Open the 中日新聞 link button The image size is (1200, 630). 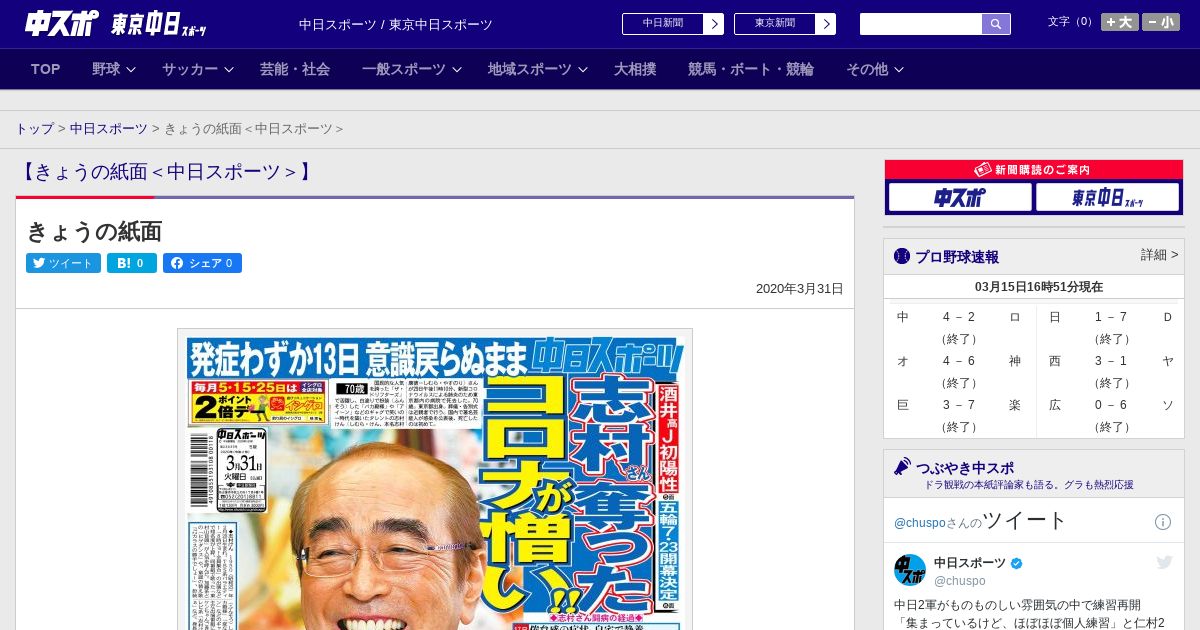(x=662, y=24)
